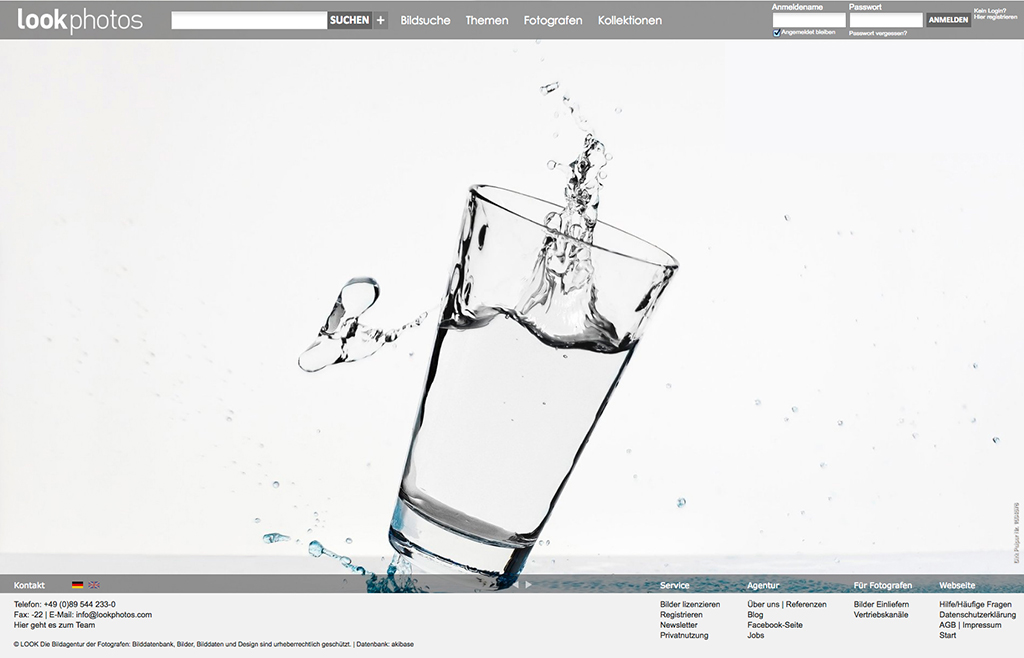The image size is (1024, 658).
Task: Click Hier registrieren link
Action: (x=995, y=17)
